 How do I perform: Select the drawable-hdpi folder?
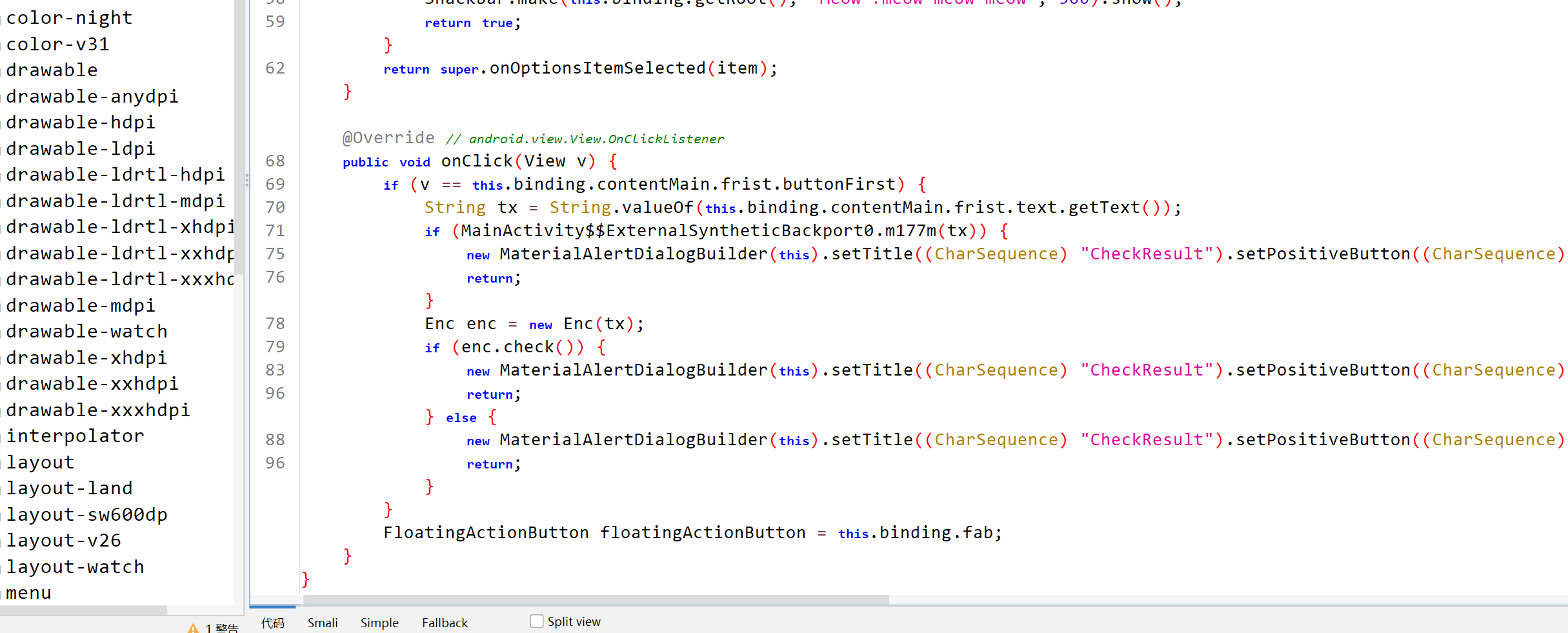coord(81,122)
